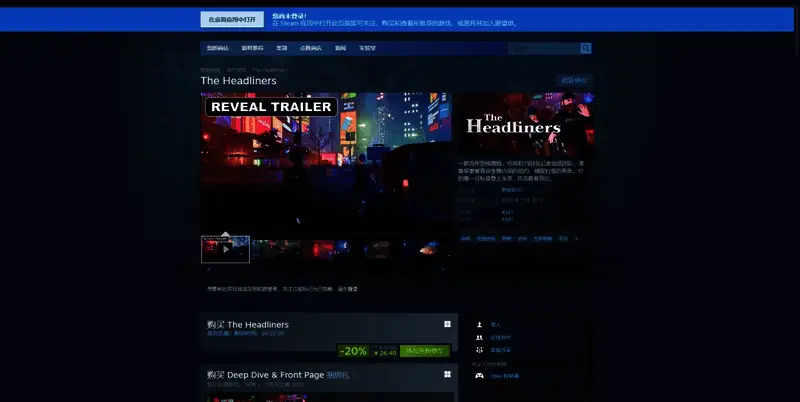Open the 点数商店 store navigation item
This screenshot has width=800, height=402.
click(x=311, y=48)
